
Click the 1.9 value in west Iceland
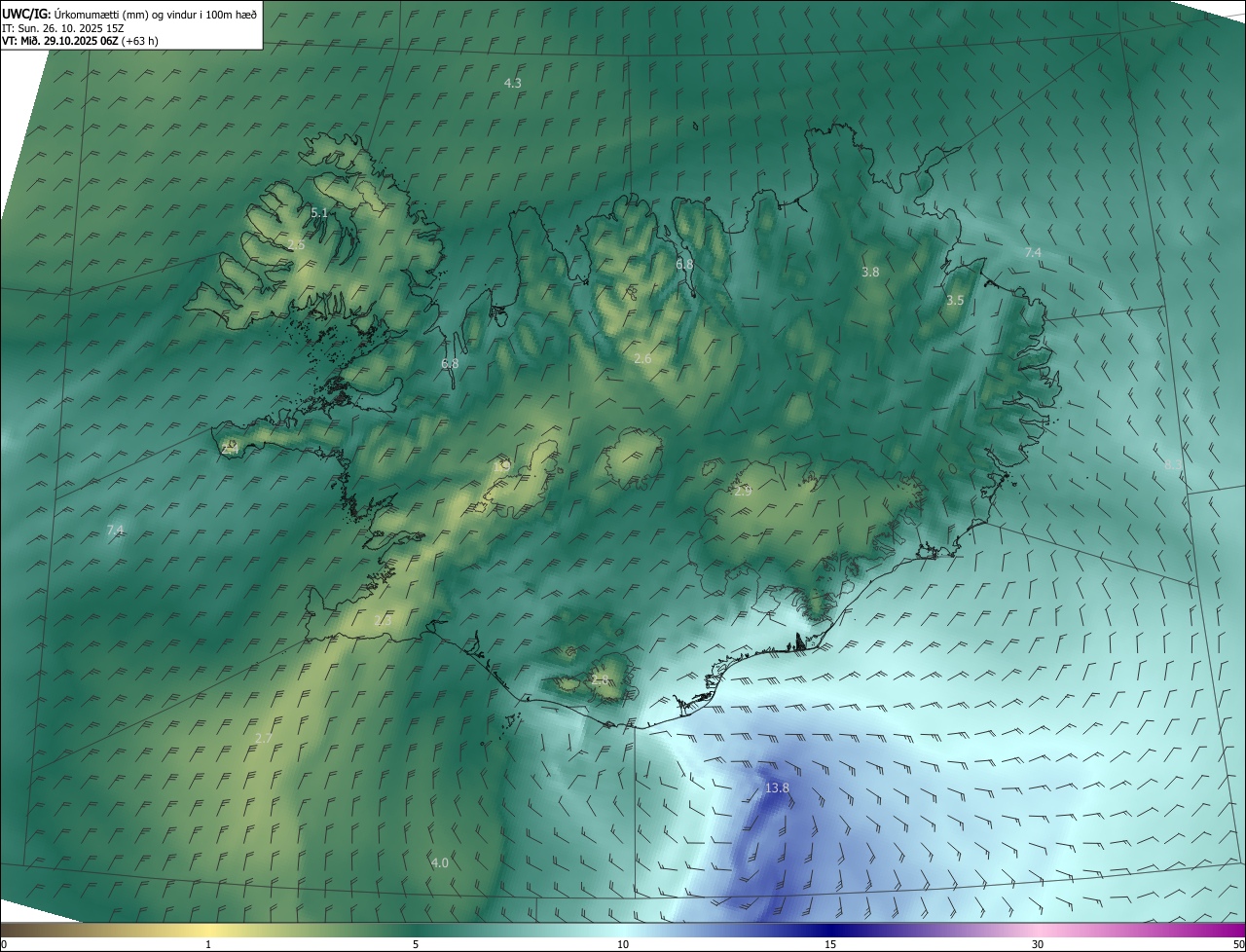click(502, 465)
